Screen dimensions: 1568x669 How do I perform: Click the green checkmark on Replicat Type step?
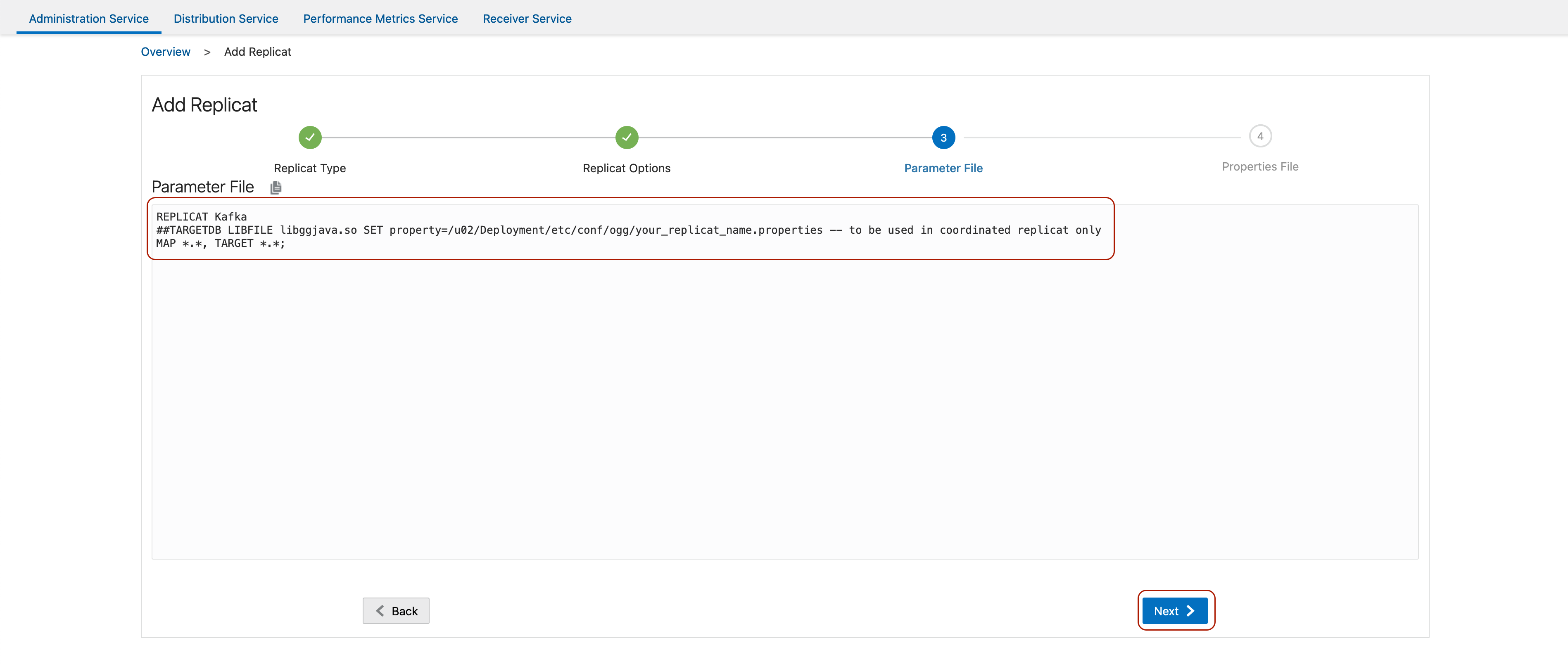coord(310,138)
